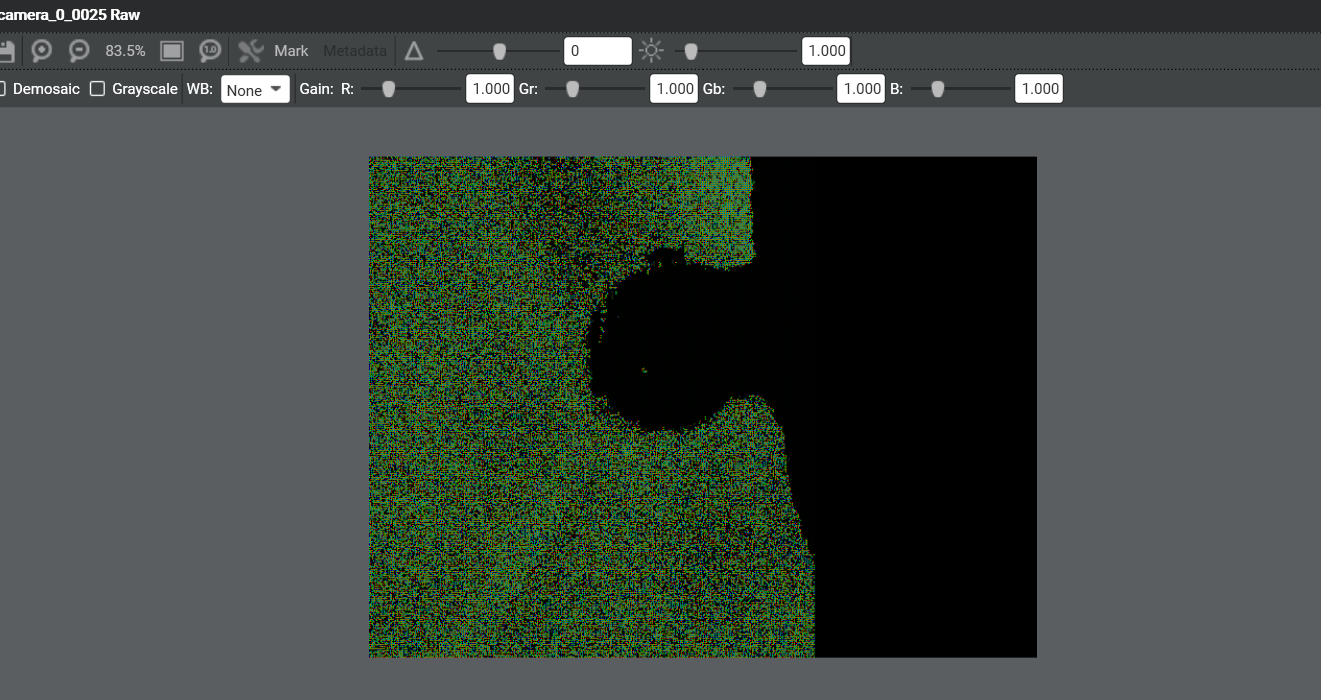Click the Gb gain slider handle

click(x=759, y=89)
